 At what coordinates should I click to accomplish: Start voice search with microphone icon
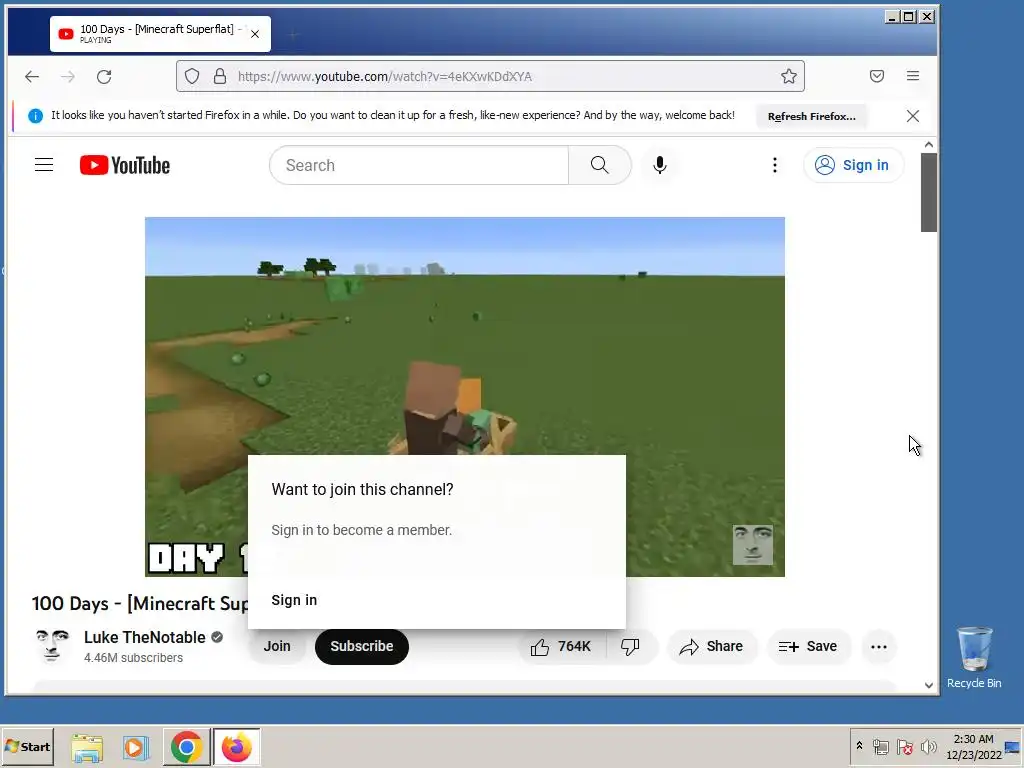660,165
